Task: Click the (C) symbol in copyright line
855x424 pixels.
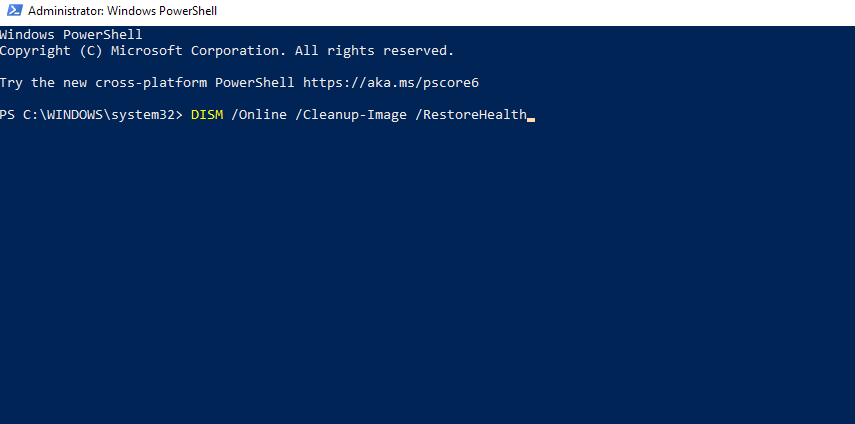Action: pos(91,51)
